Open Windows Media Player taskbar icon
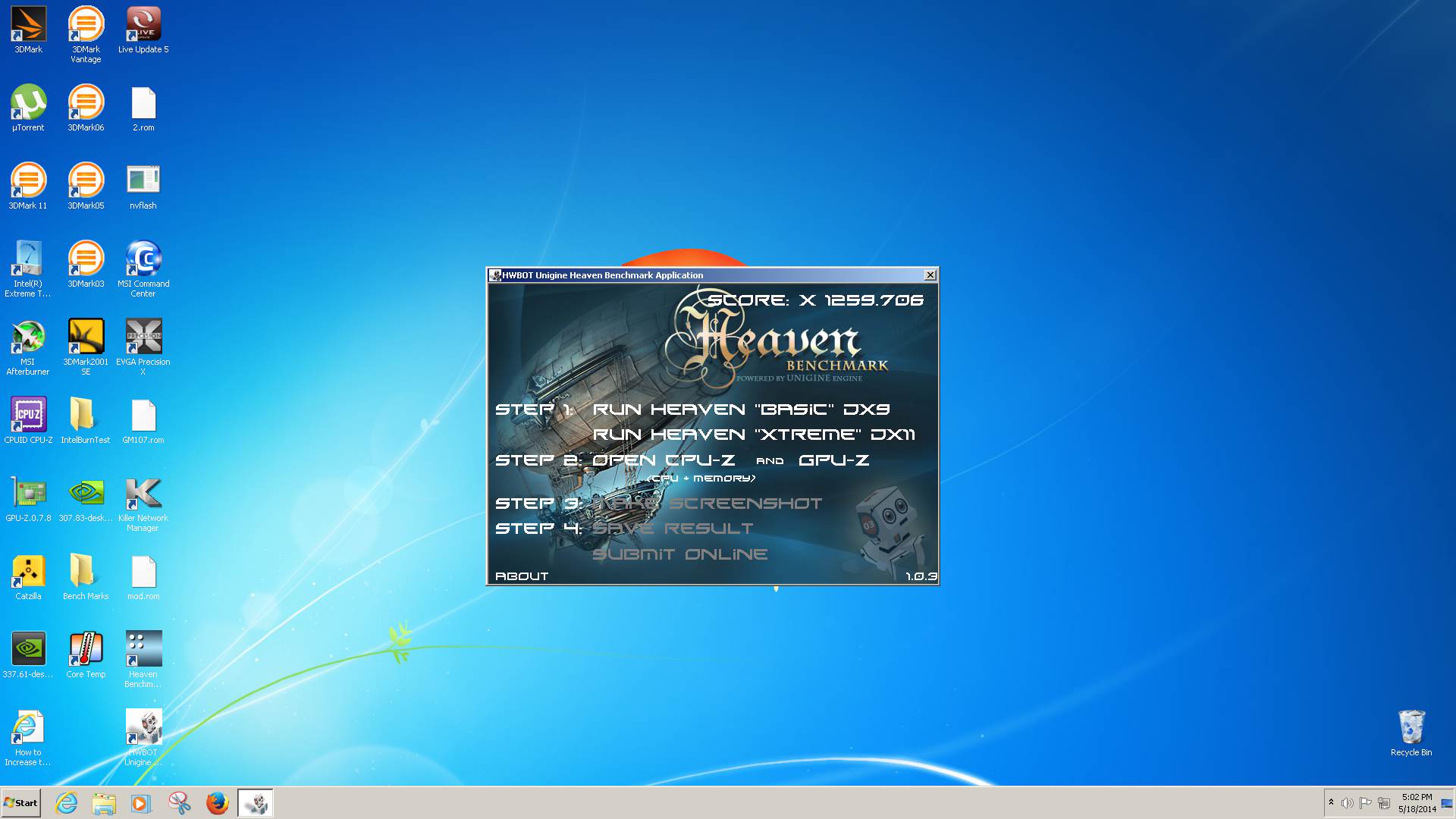 point(141,803)
